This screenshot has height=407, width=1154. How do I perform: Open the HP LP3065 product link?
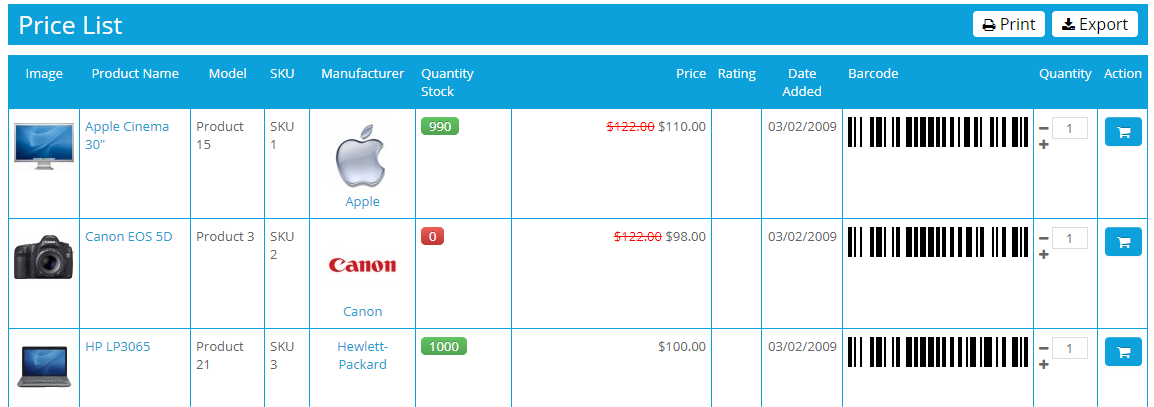click(x=117, y=347)
